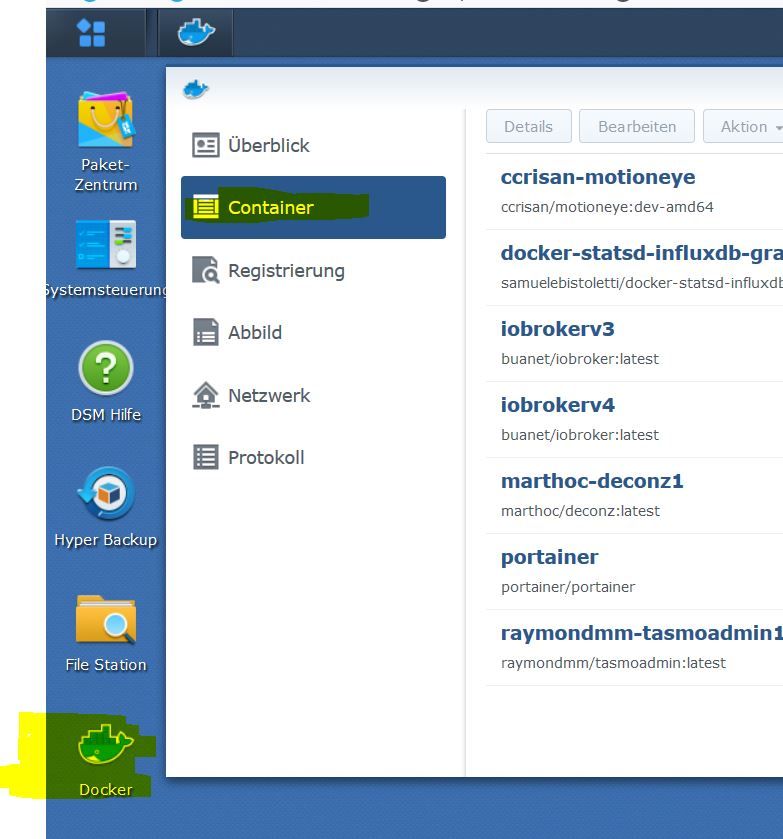Show the Protokoll section
This screenshot has width=783, height=839.
[x=313, y=457]
